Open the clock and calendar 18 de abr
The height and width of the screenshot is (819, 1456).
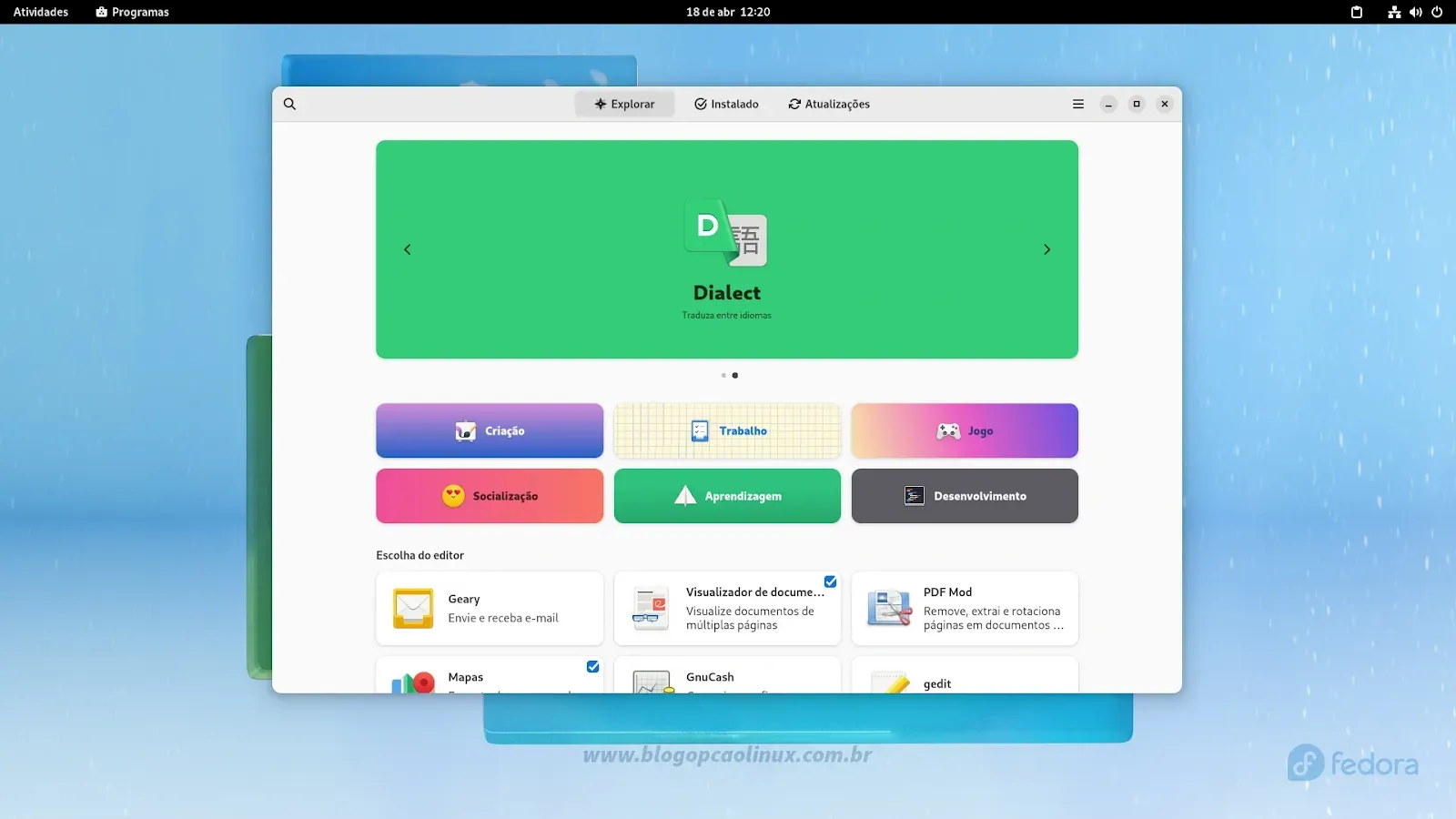click(x=728, y=12)
